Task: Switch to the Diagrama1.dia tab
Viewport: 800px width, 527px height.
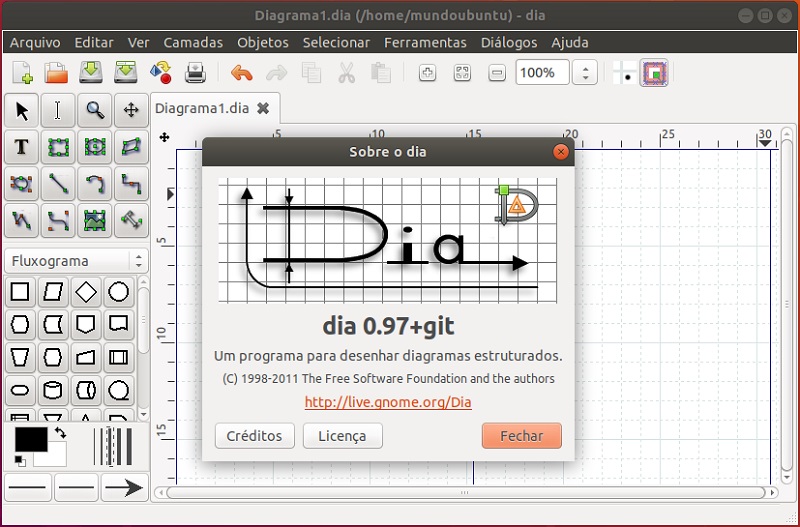Action: (202, 108)
